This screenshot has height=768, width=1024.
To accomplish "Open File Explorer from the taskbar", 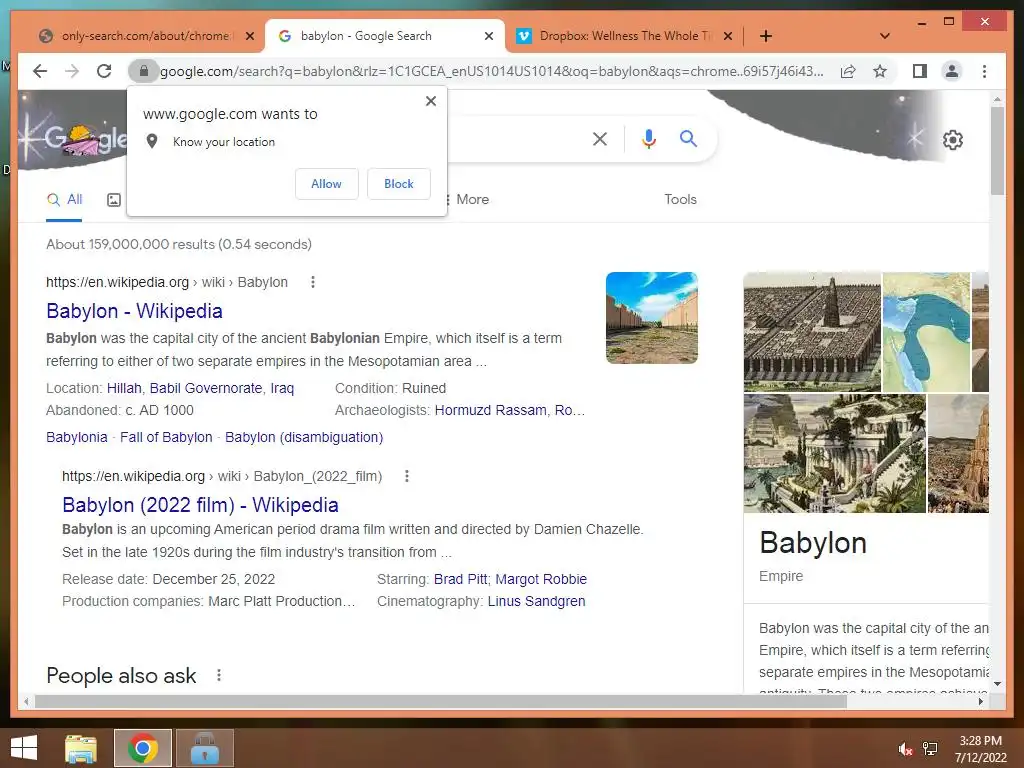I will coord(81,748).
